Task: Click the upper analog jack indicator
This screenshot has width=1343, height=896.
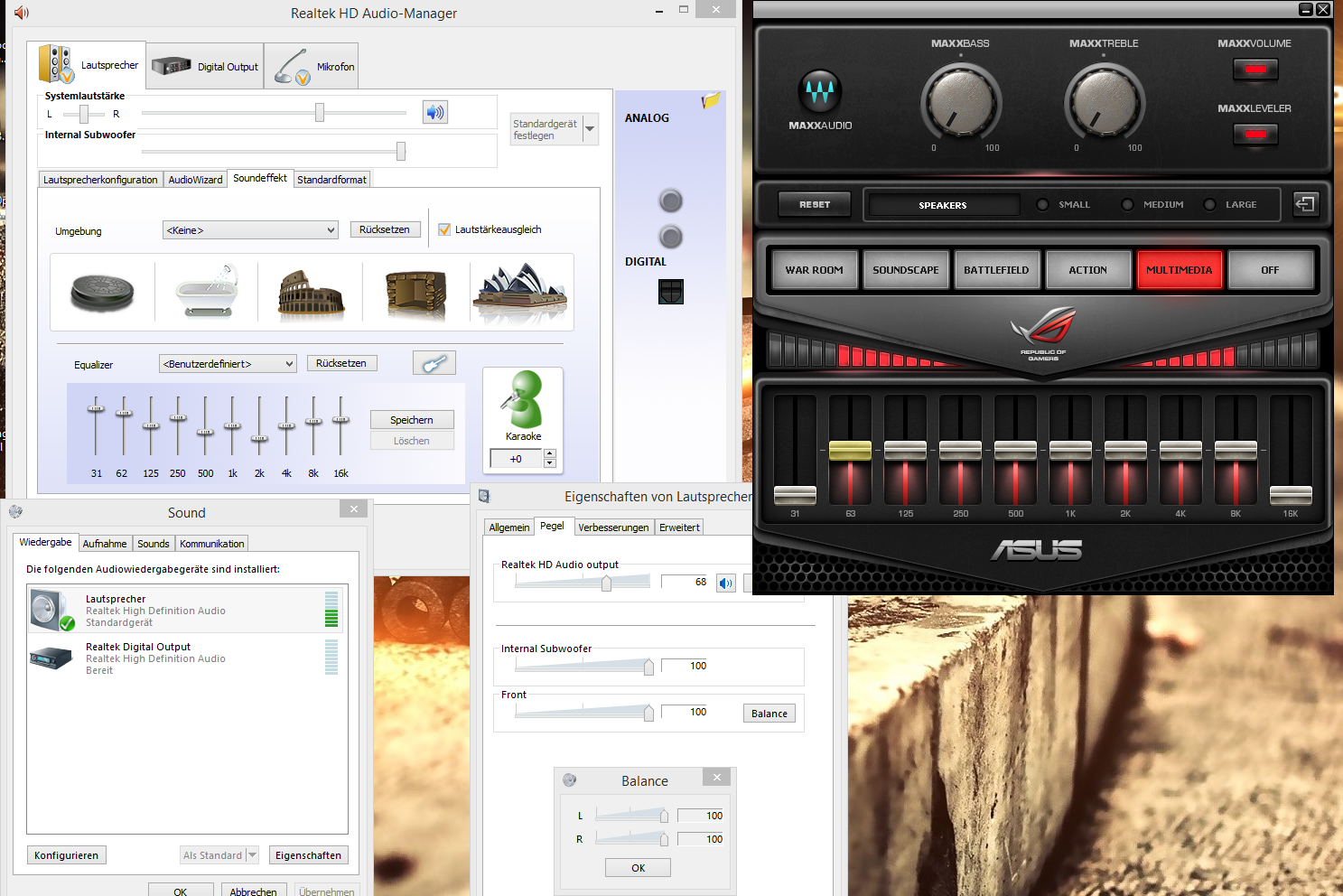Action: pyautogui.click(x=671, y=201)
